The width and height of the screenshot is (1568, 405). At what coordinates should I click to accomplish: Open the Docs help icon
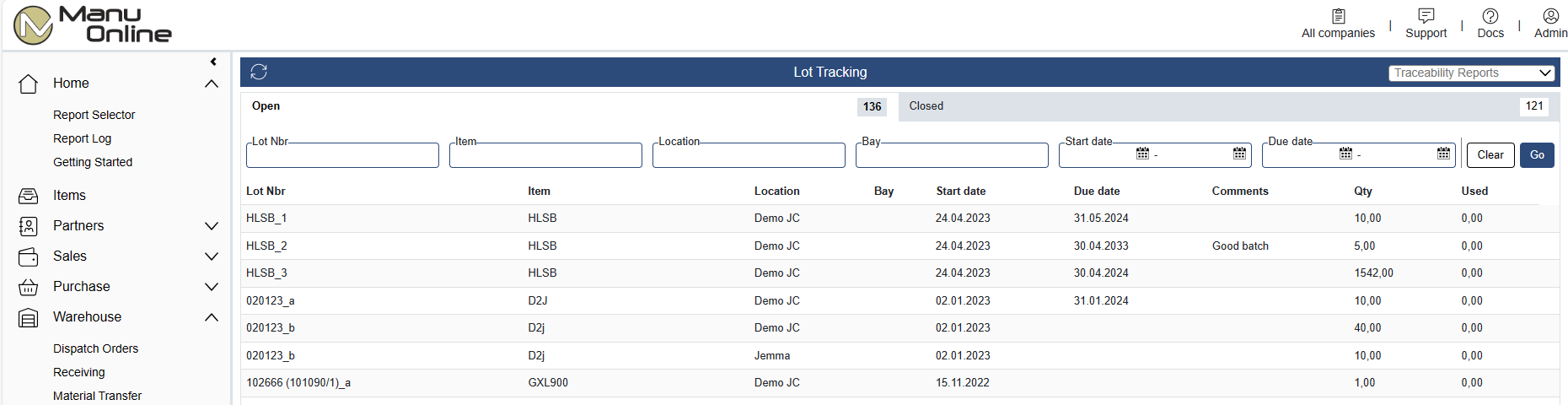coord(1490,16)
